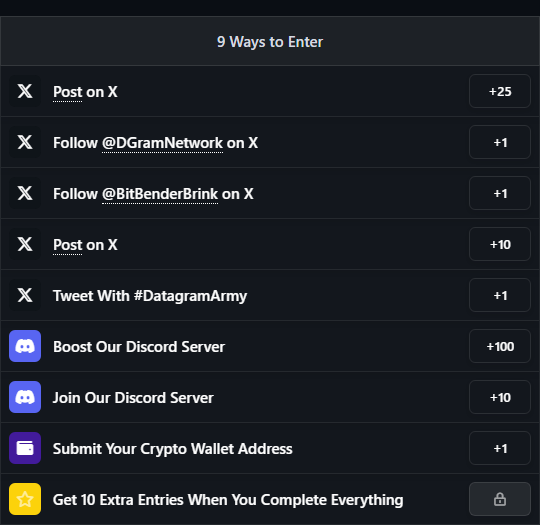Click the yellow star icon for extra entries
The width and height of the screenshot is (540, 525).
coord(25,499)
